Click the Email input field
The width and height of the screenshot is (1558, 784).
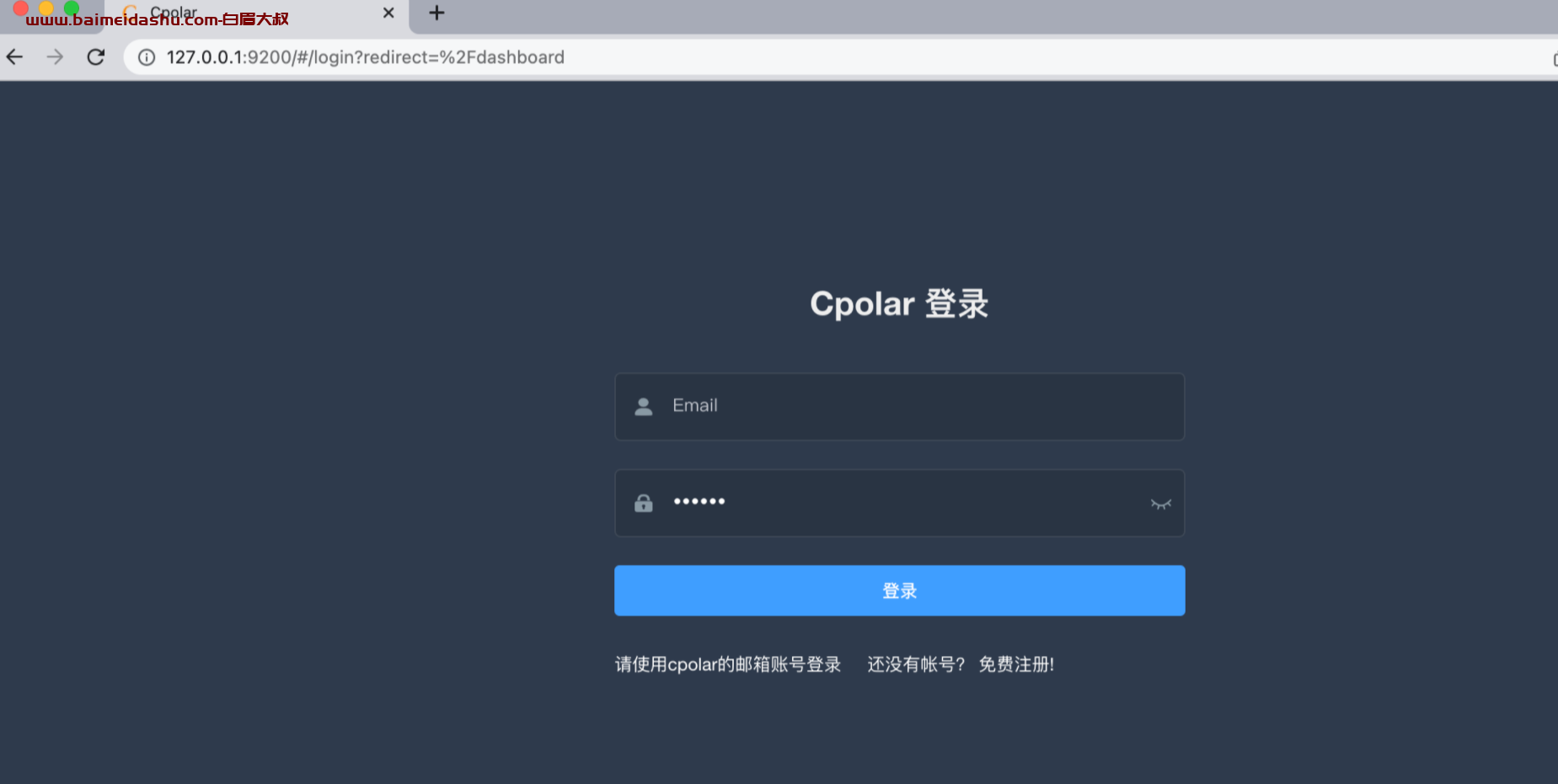tap(899, 406)
